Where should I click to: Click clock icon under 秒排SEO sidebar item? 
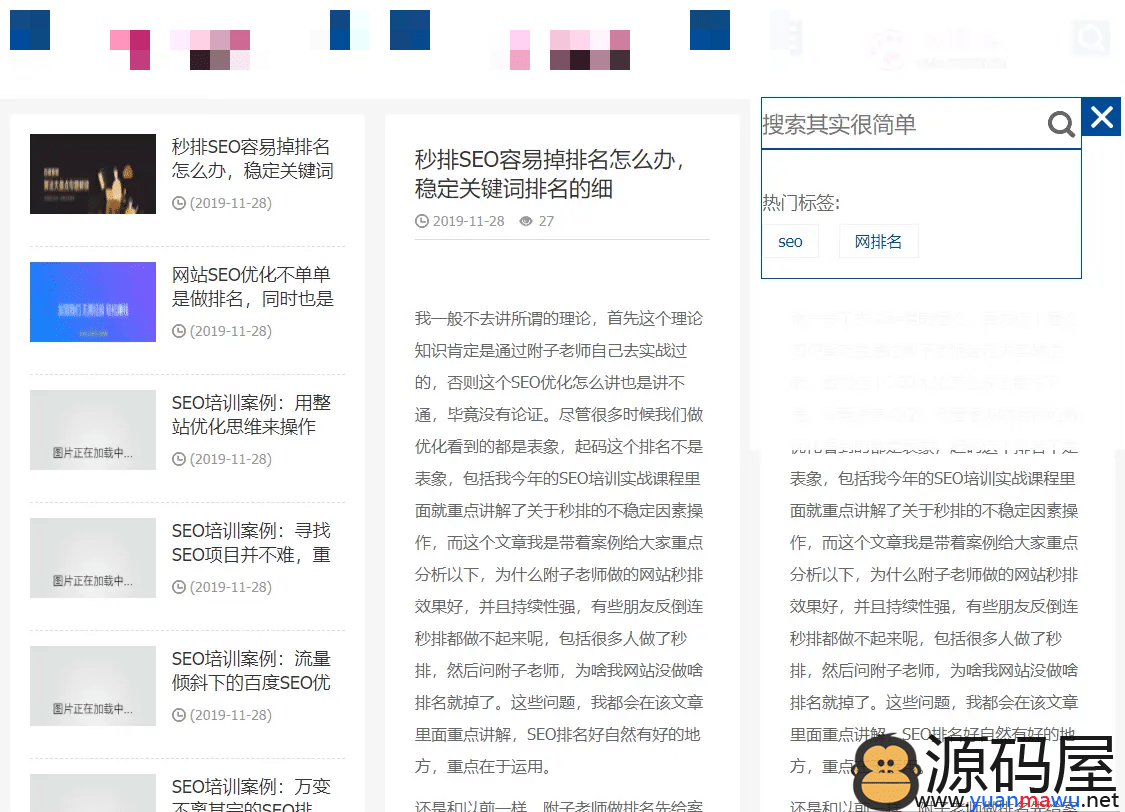point(179,203)
